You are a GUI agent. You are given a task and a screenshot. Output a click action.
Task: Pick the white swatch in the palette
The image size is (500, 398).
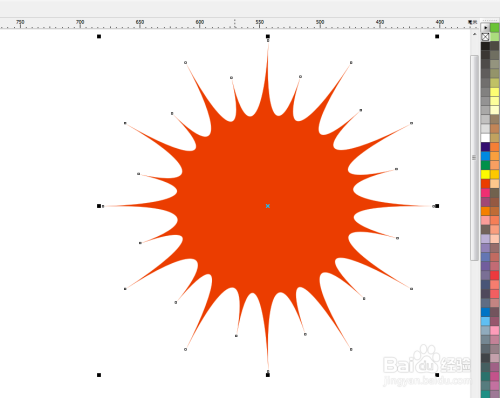[485, 138]
